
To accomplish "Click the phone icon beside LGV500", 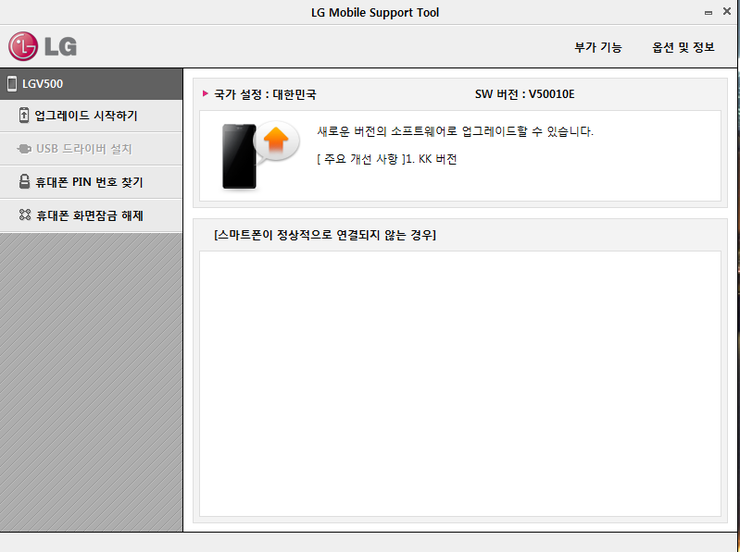I will (12, 84).
